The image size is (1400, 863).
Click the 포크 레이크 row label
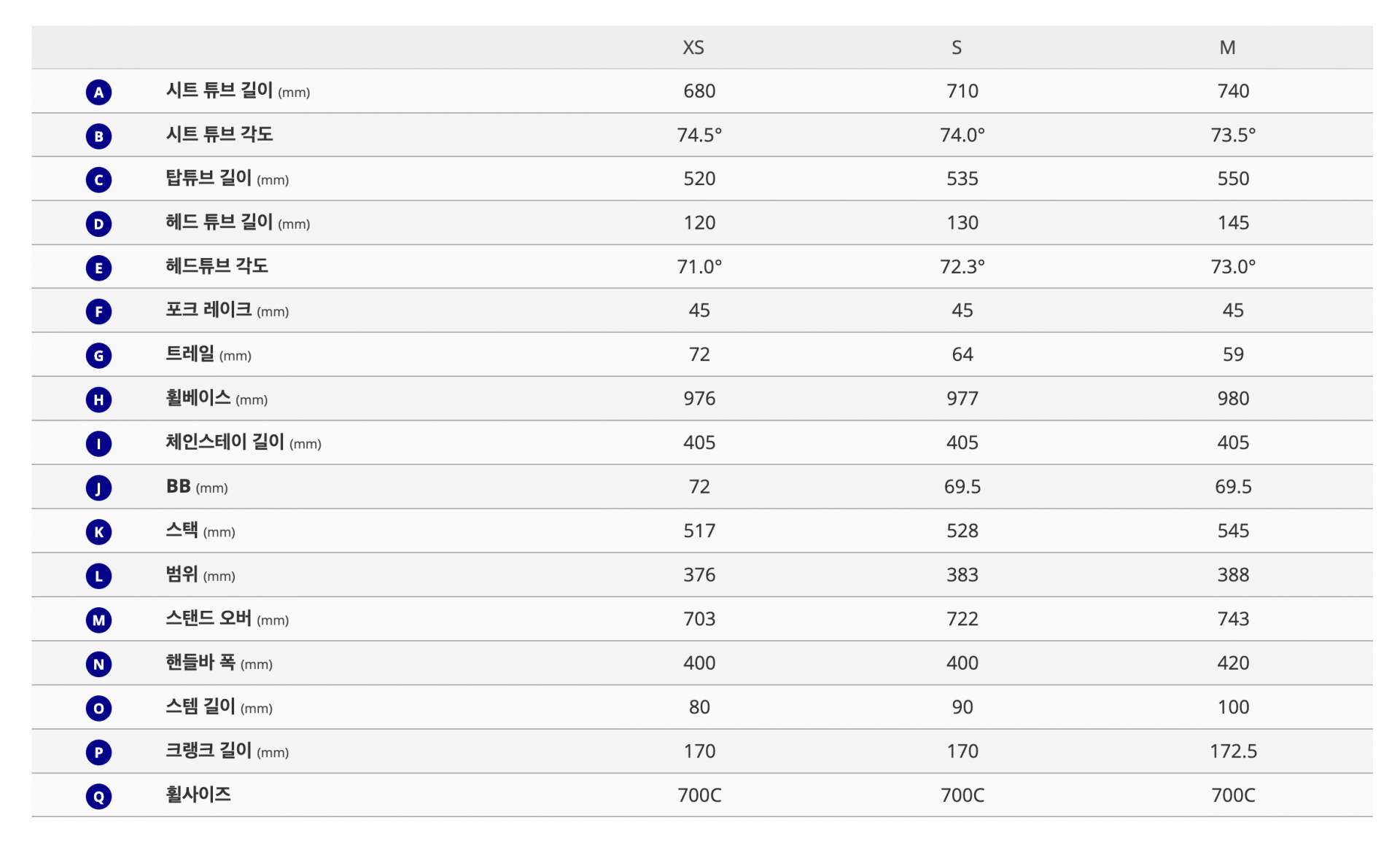click(227, 310)
